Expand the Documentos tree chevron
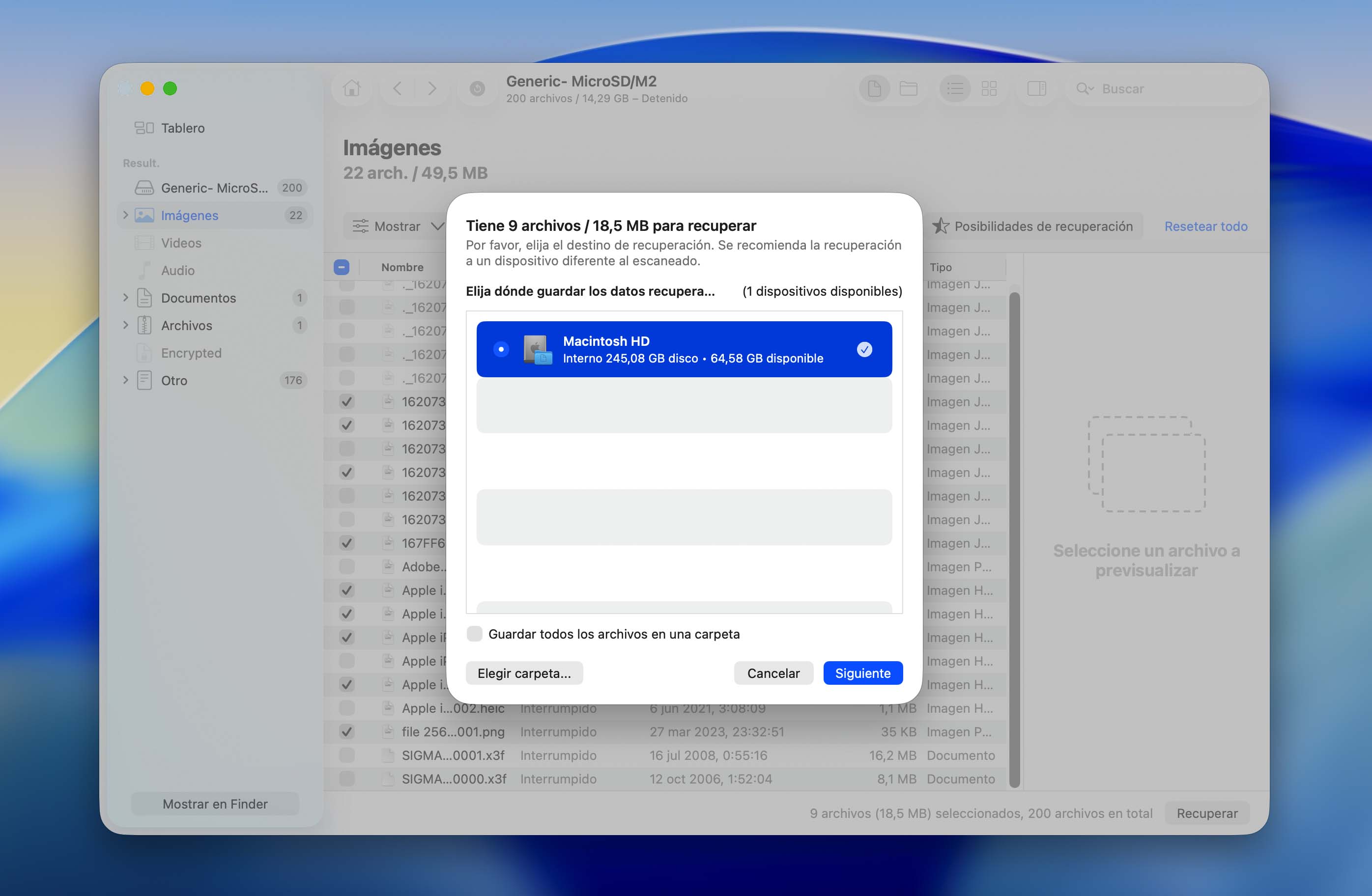Image resolution: width=1372 pixels, height=896 pixels. coord(126,298)
